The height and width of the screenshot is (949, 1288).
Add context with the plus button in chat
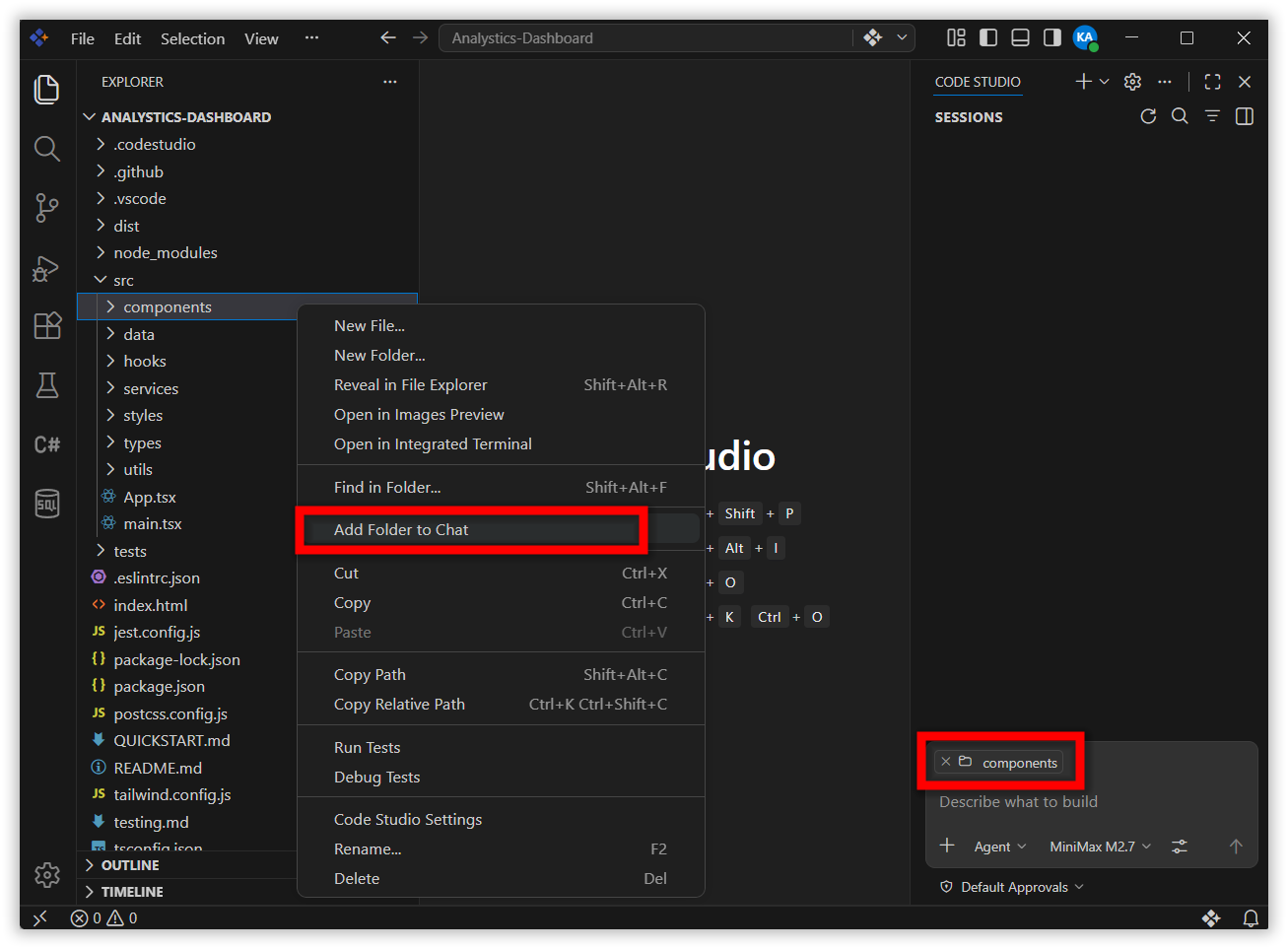coord(947,846)
